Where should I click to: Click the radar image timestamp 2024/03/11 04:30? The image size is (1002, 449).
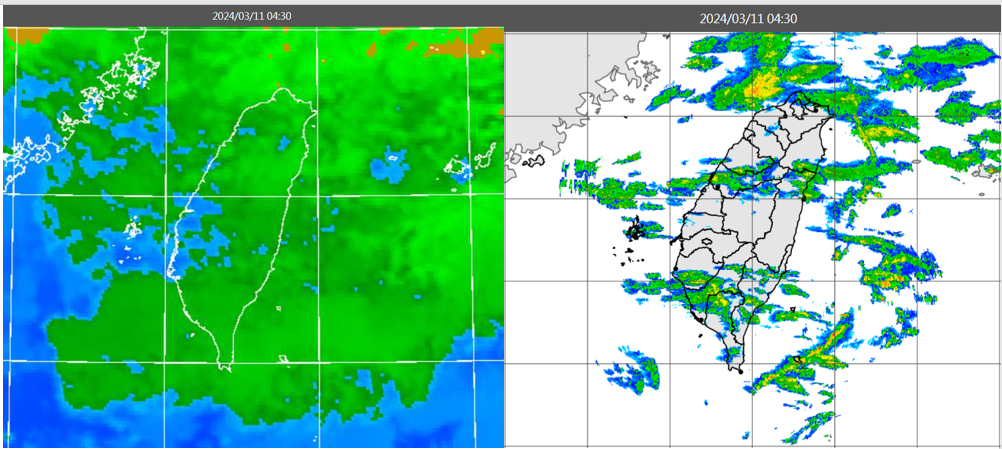pyautogui.click(x=748, y=19)
